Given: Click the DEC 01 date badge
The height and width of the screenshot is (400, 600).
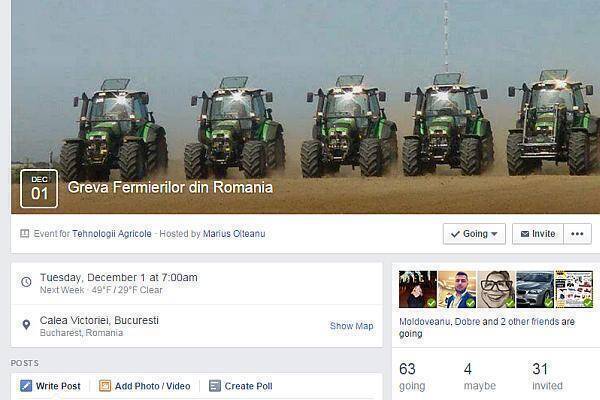Looking at the screenshot, I should pos(39,189).
